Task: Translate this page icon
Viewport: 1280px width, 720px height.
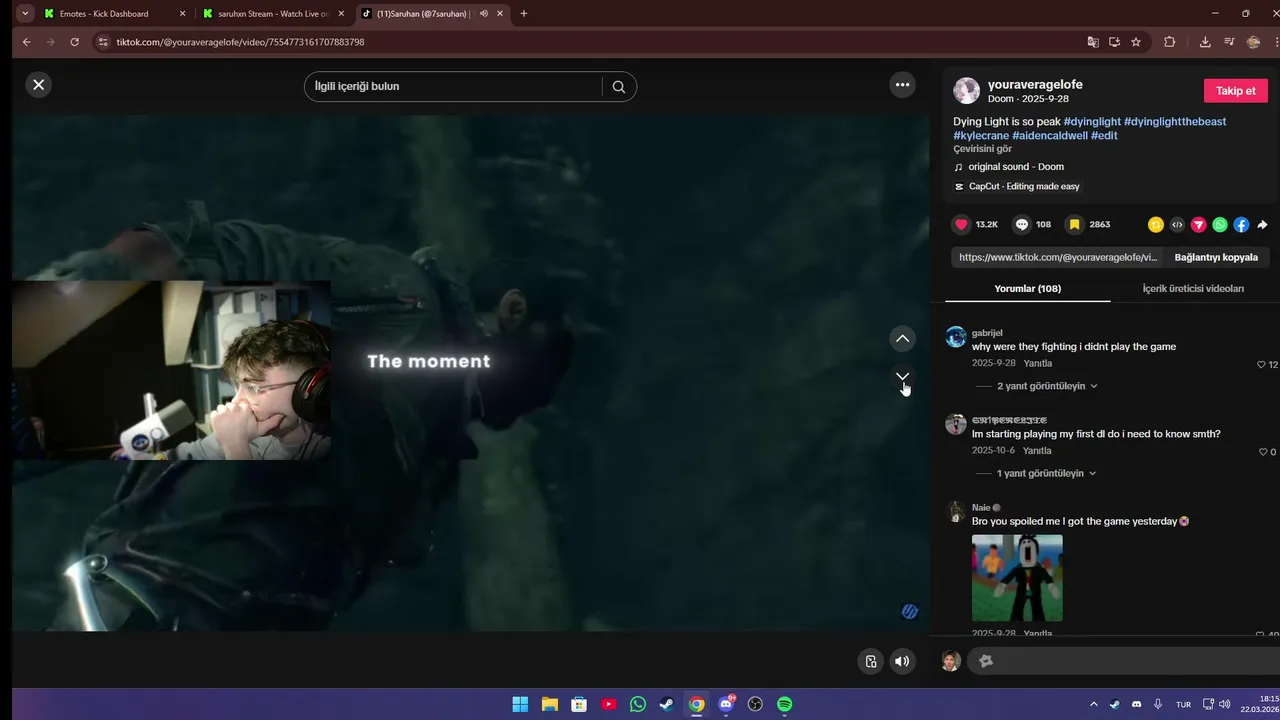Action: click(1093, 42)
